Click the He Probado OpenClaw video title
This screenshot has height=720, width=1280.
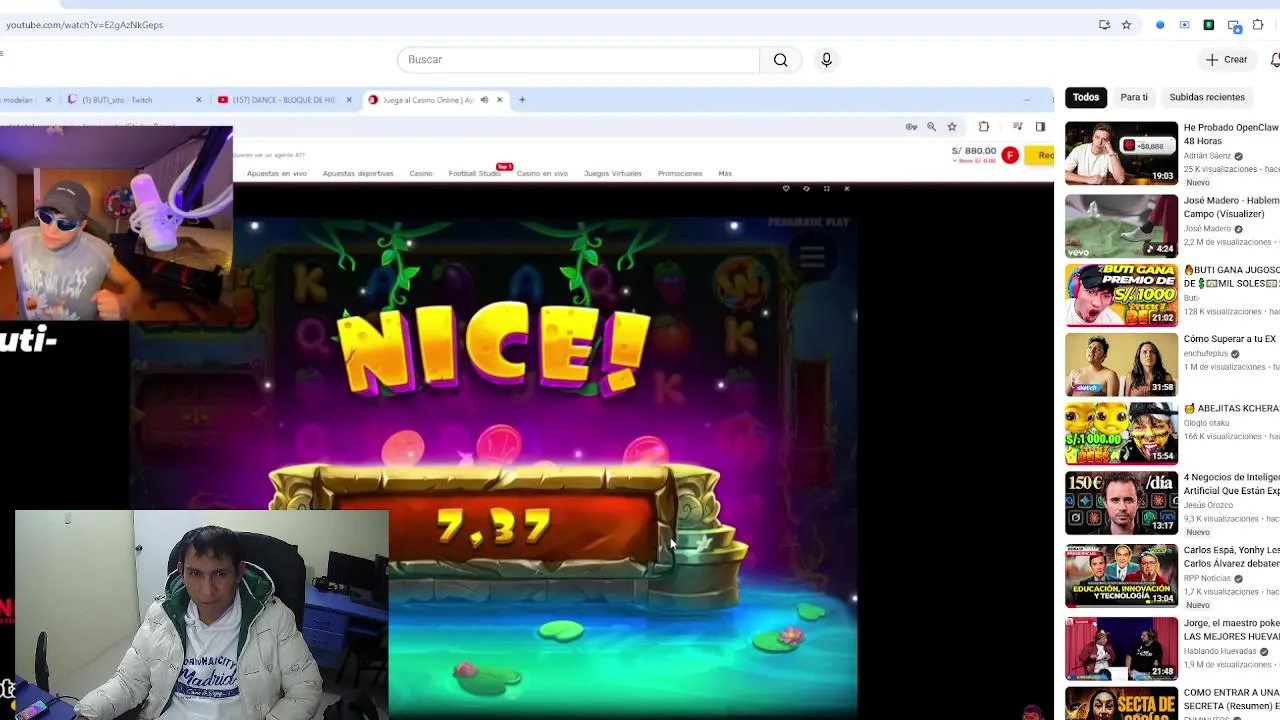1231,134
